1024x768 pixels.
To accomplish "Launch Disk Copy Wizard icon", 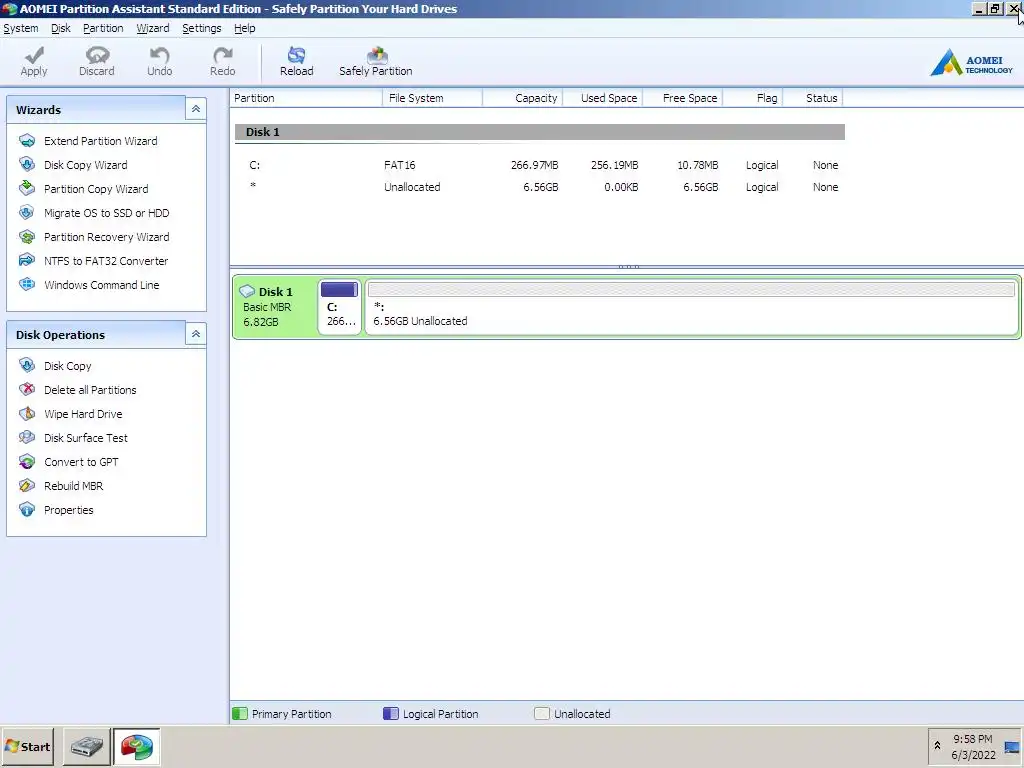I will 27,165.
